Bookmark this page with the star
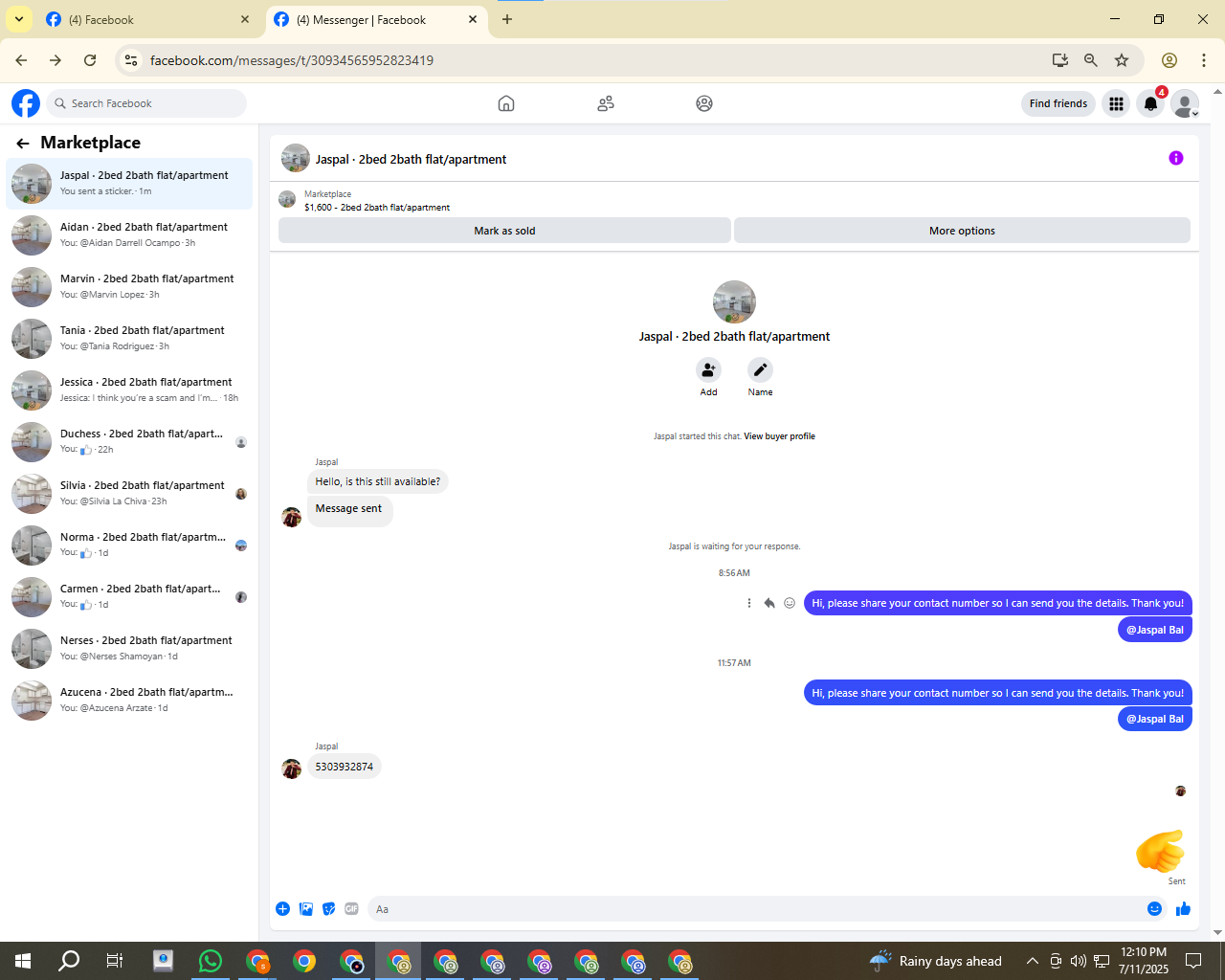 click(x=1122, y=60)
